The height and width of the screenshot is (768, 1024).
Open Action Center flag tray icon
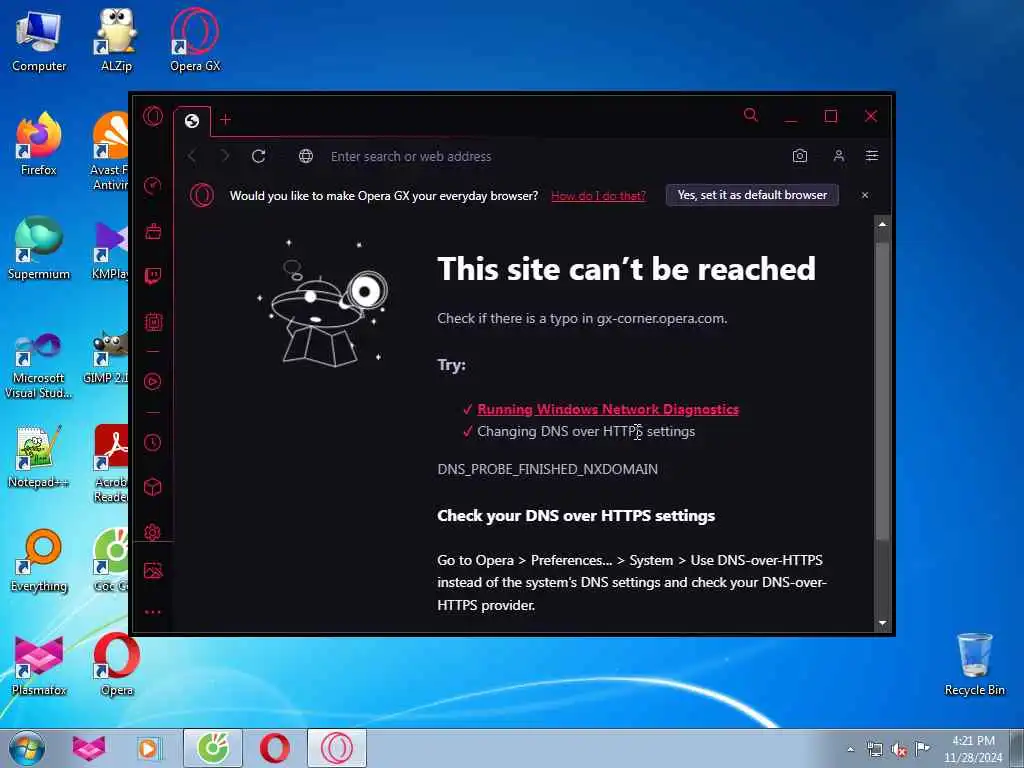point(922,748)
